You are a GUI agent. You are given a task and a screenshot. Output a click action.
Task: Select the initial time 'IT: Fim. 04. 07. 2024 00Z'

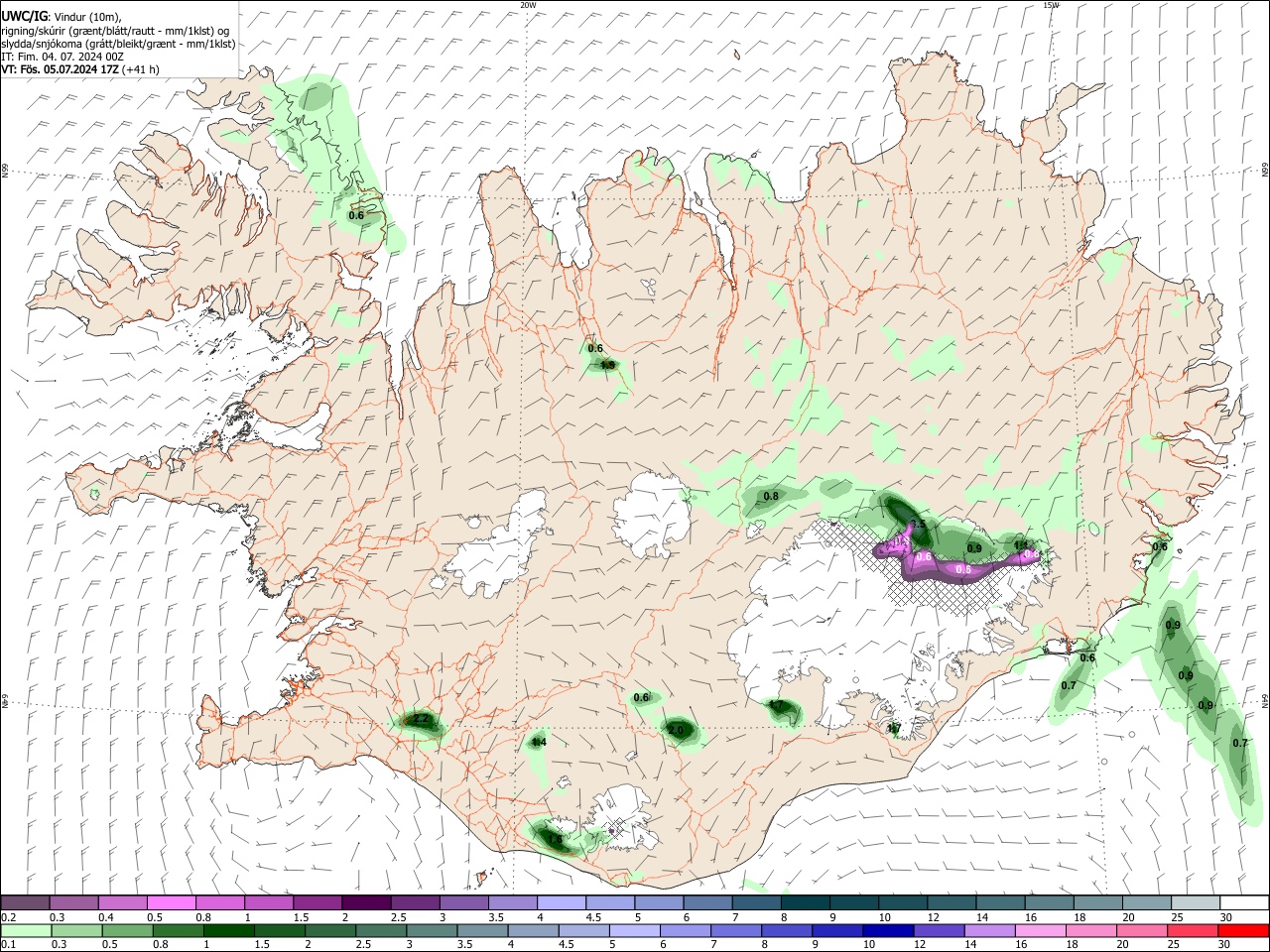pos(63,57)
